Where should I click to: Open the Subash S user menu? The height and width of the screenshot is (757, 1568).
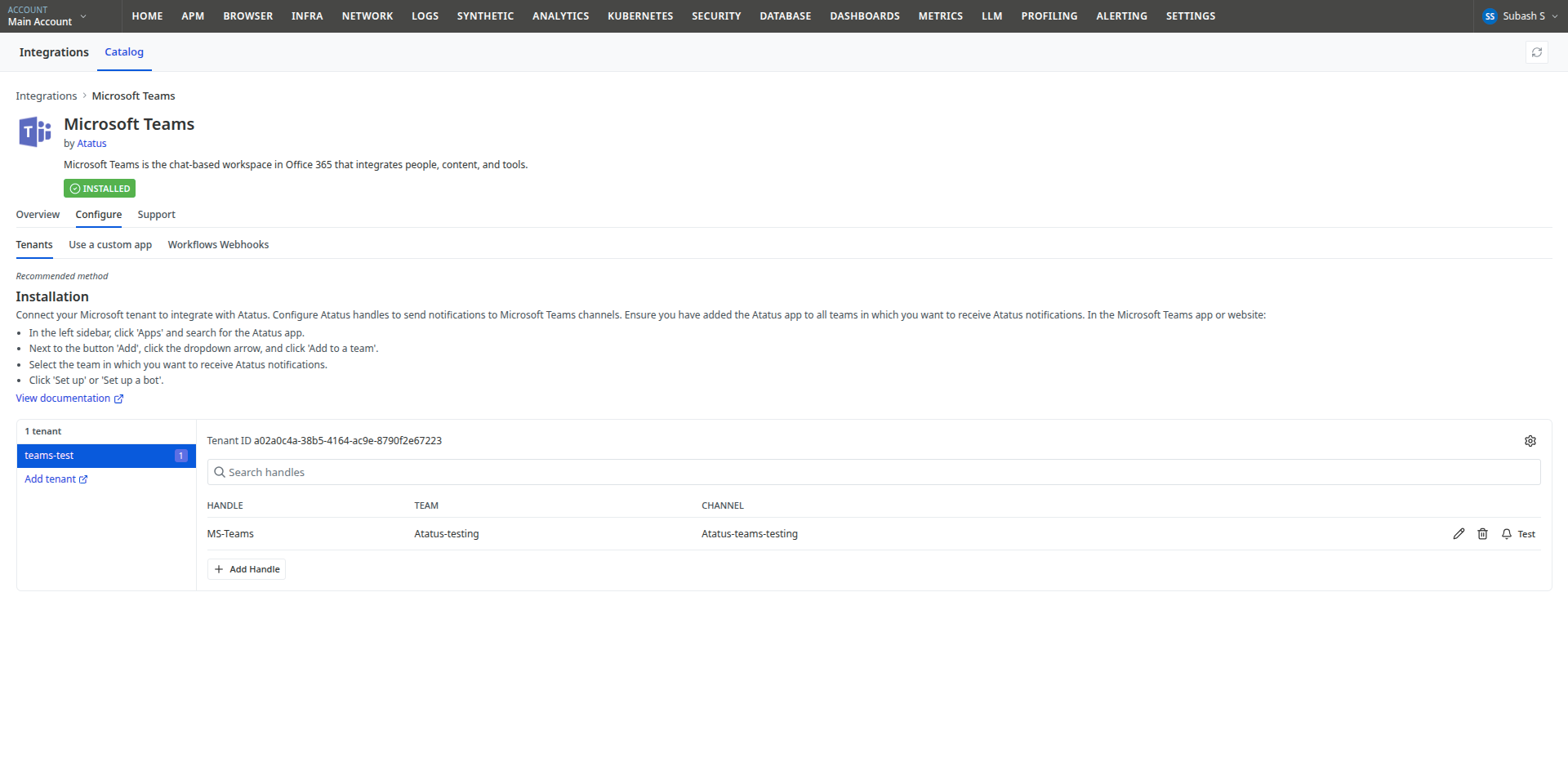pos(1521,16)
